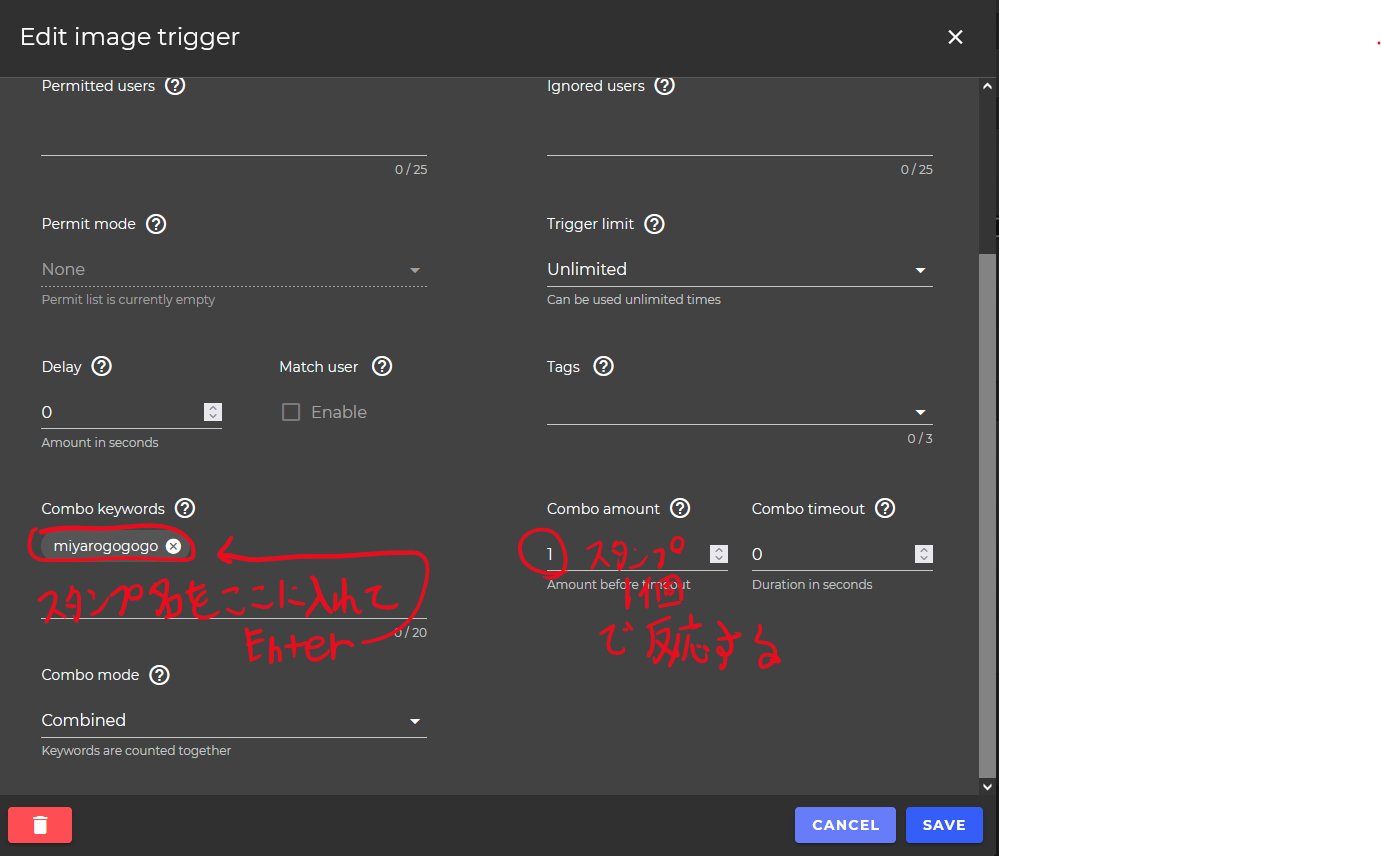Click the "Keywords are counted together" hint
1381x856 pixels.
pyautogui.click(x=136, y=751)
